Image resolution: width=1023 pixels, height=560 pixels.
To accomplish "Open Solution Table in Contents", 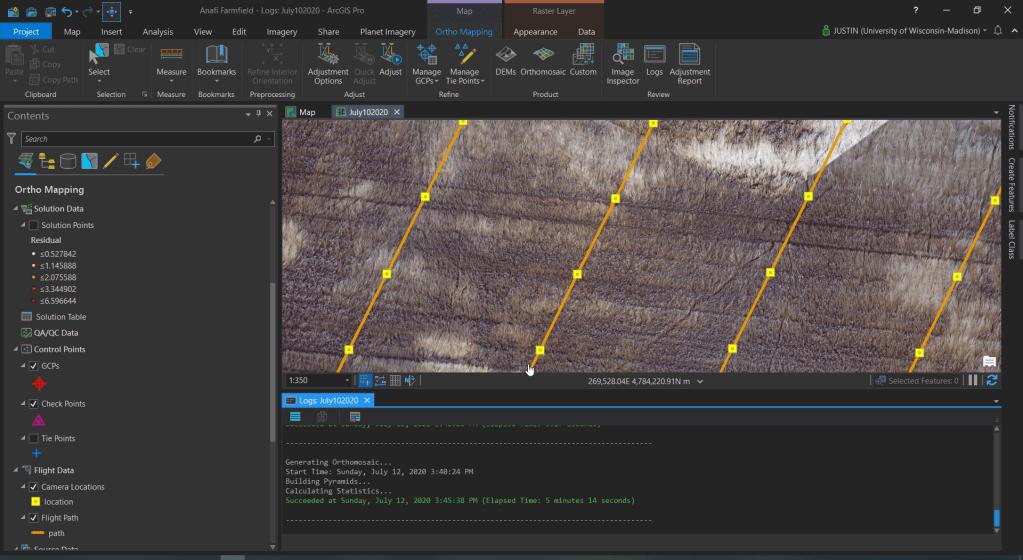I will (60, 317).
